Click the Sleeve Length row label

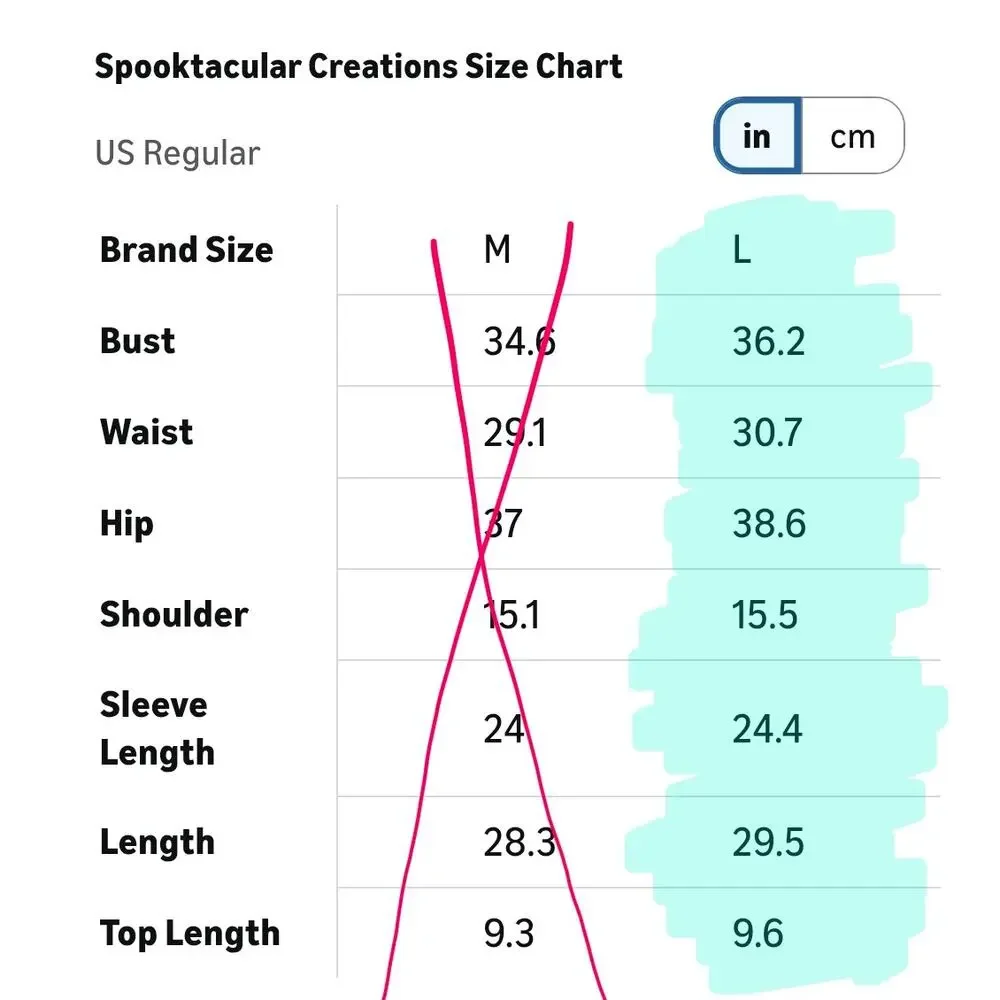pyautogui.click(x=156, y=728)
